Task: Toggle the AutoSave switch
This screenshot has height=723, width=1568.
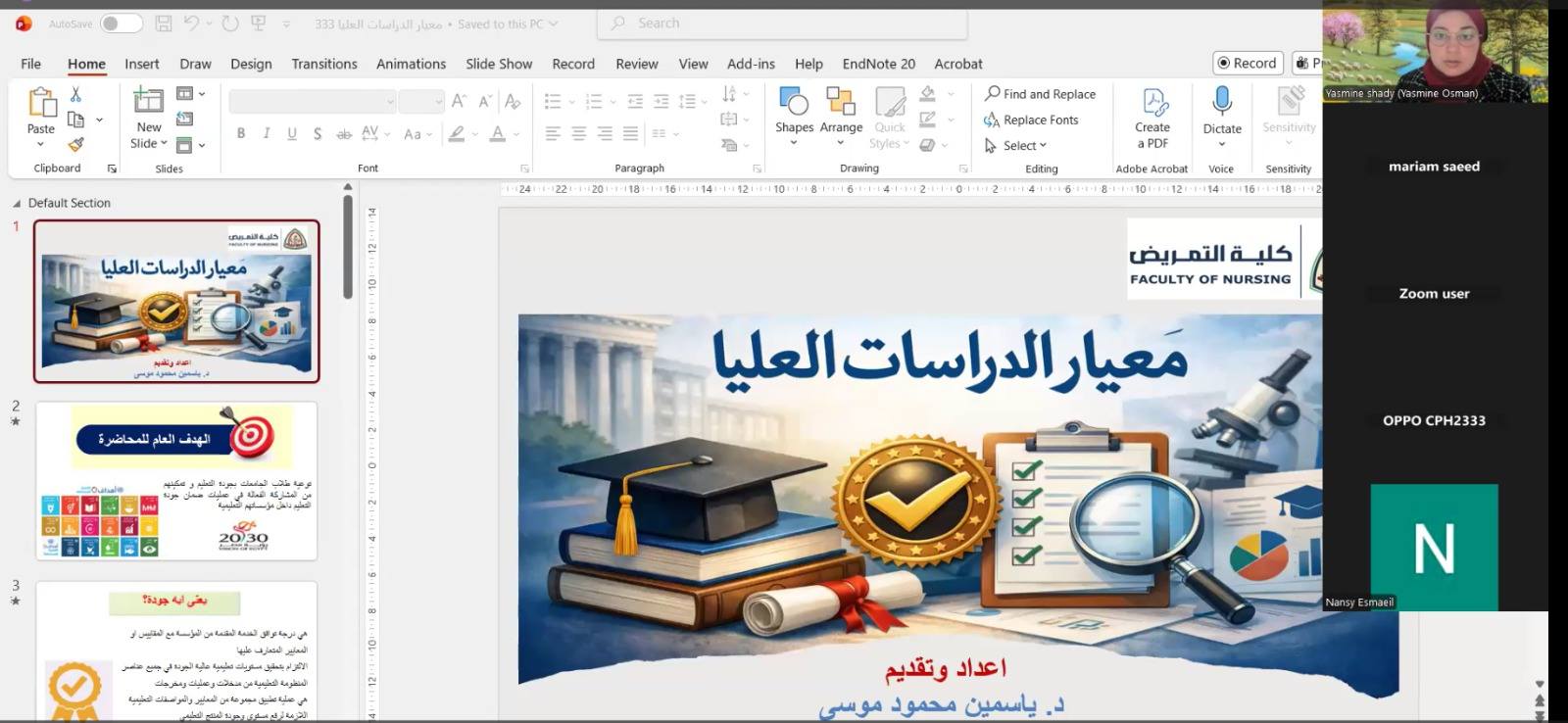Action: coord(121,24)
